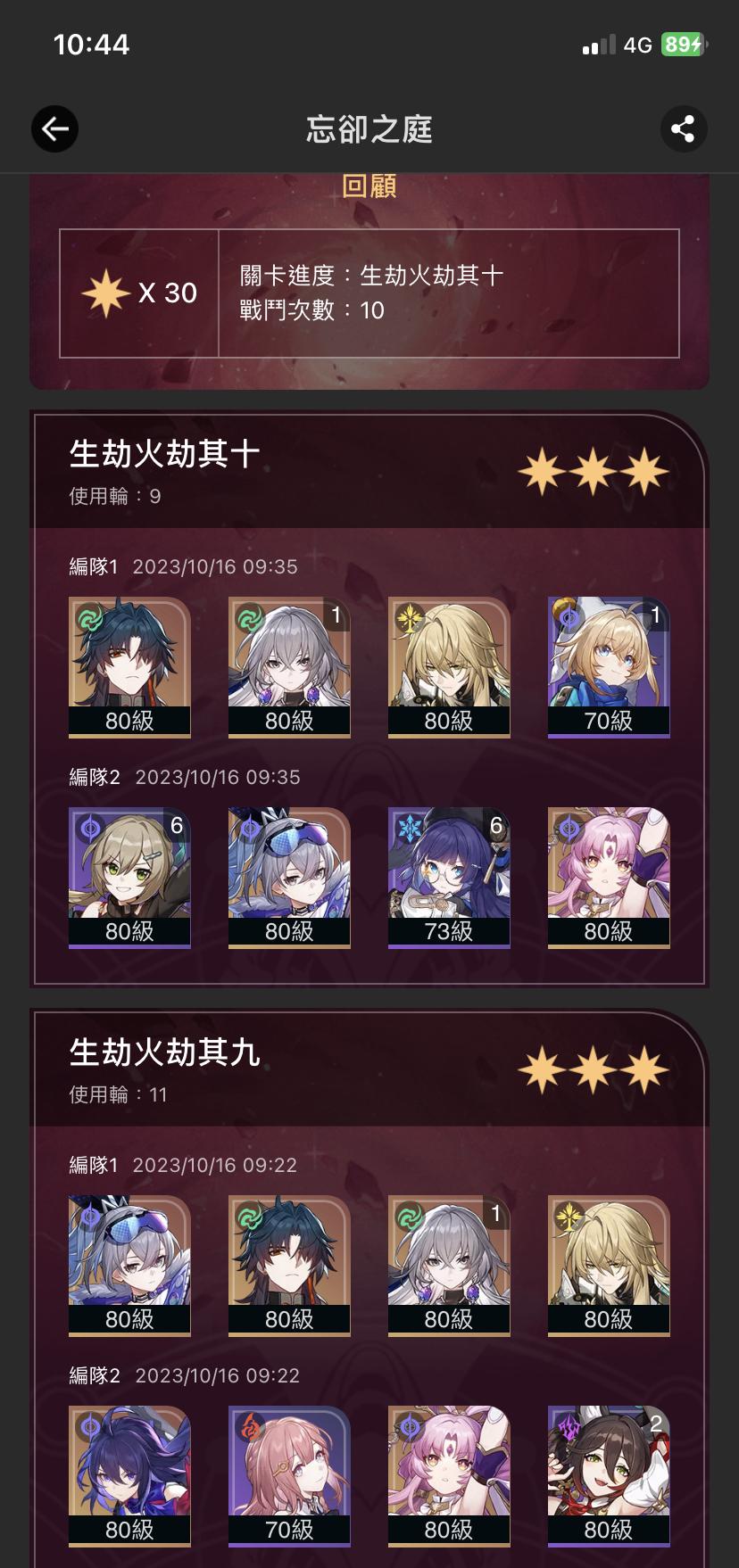This screenshot has height=1568, width=739.
Task: Tap the back arrow icon
Action: click(x=54, y=128)
